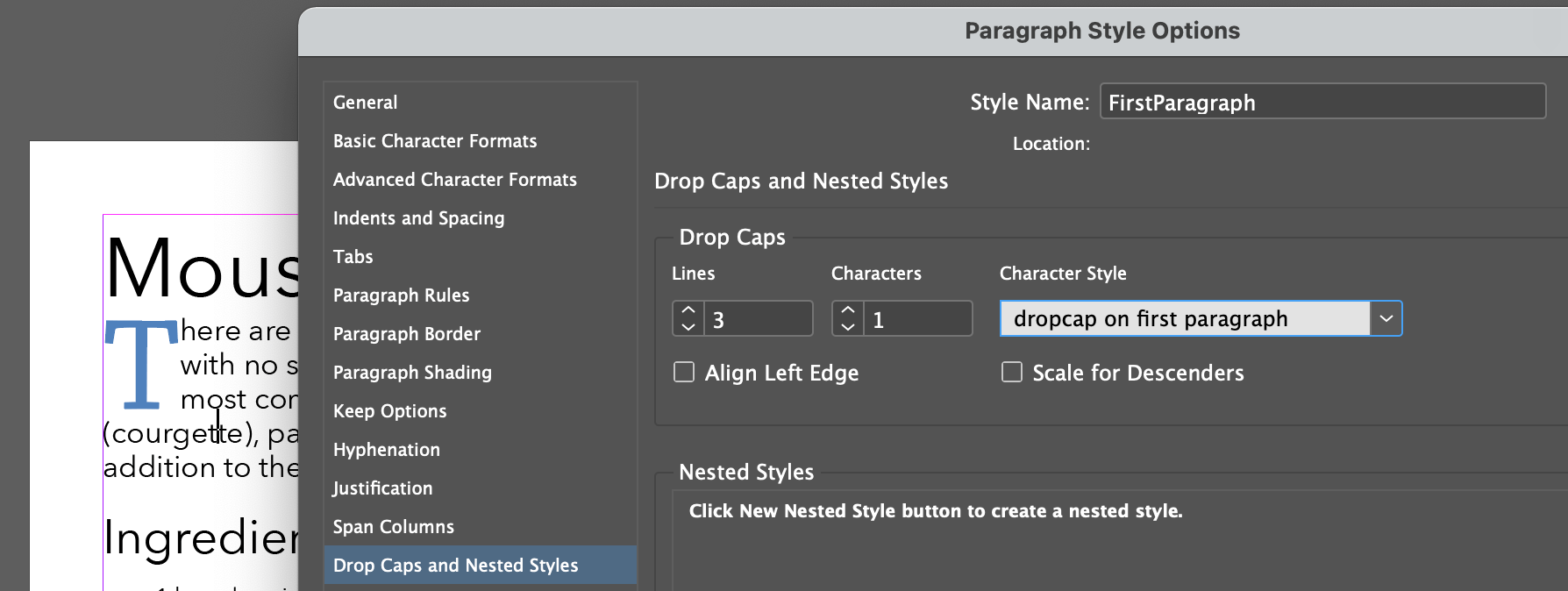Viewport: 1568px width, 591px height.
Task: Click the Nested Styles list area
Action: 1120,541
